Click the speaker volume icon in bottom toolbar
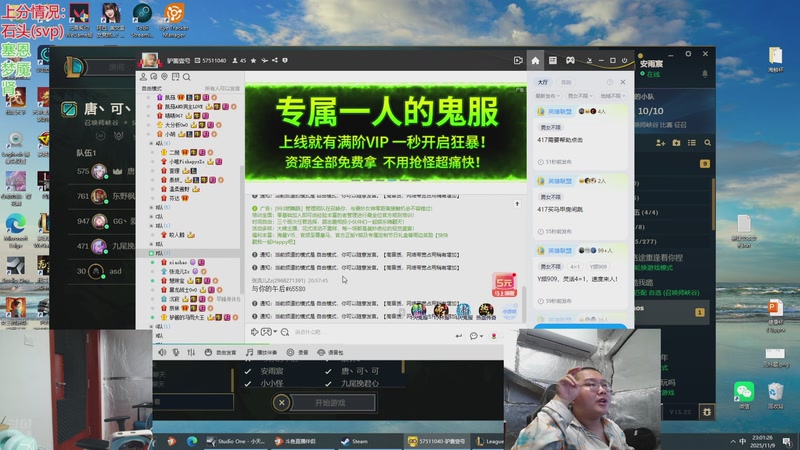The height and width of the screenshot is (450, 800). [x=162, y=352]
